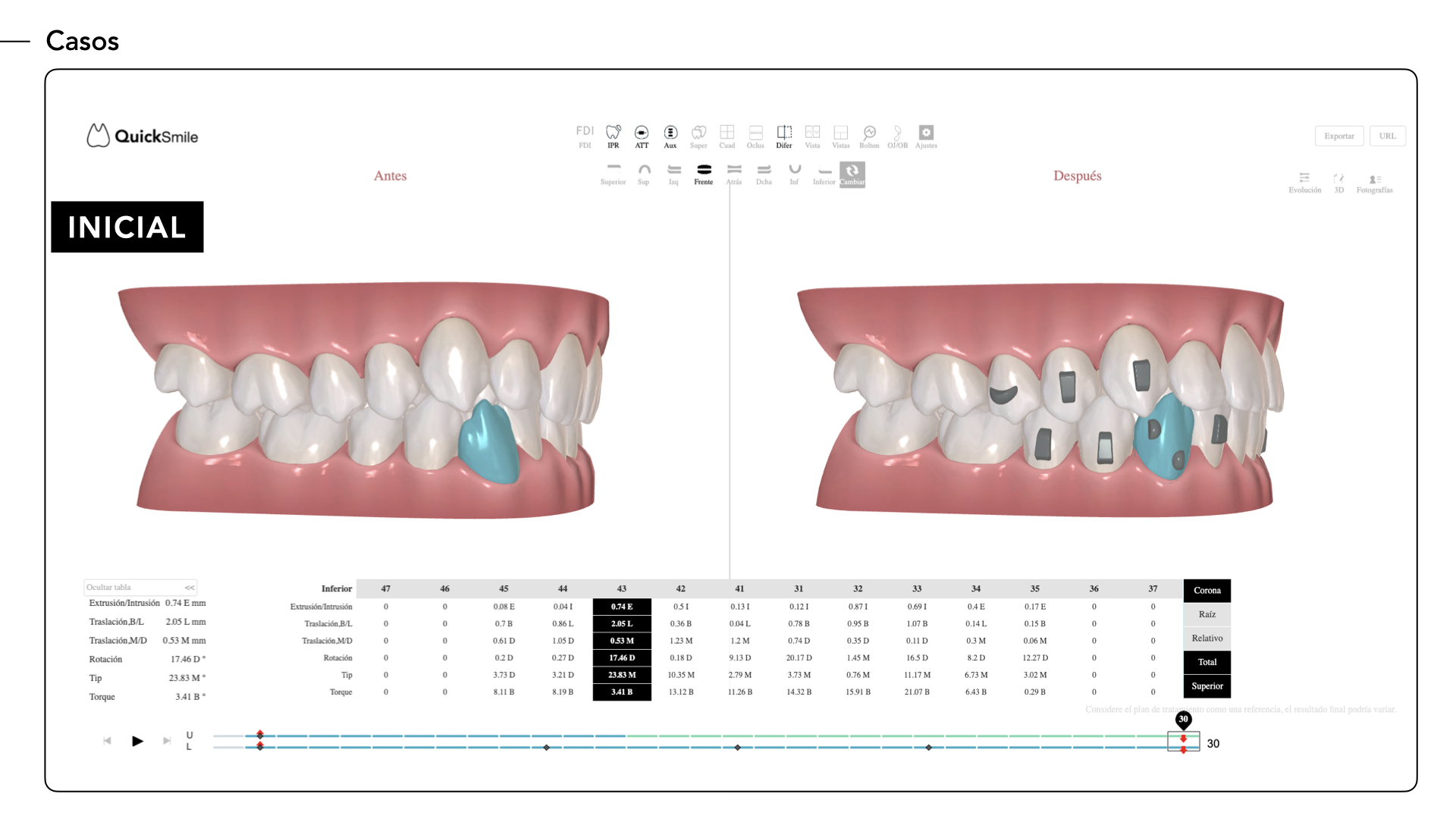Switch to Atrás back view
1456x819 pixels.
(x=734, y=174)
